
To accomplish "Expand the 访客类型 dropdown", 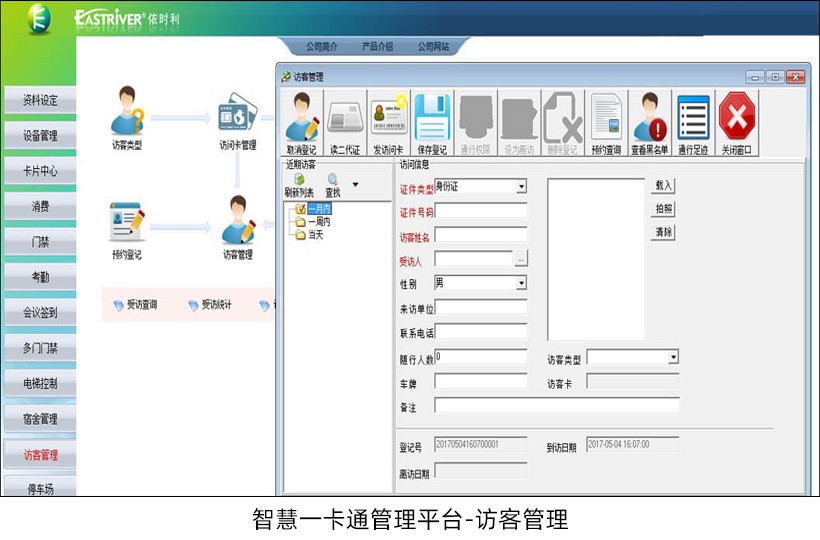I will 673,357.
